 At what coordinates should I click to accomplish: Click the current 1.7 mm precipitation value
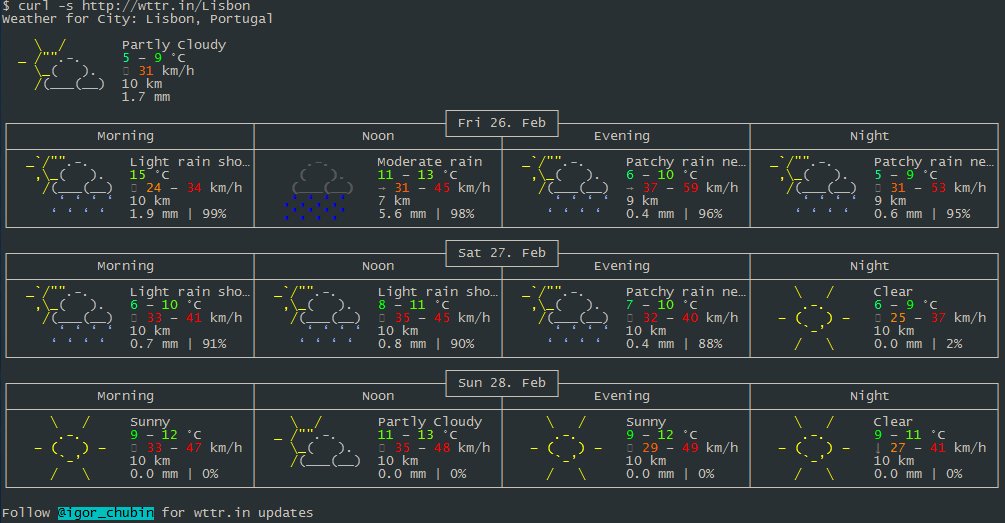click(146, 97)
